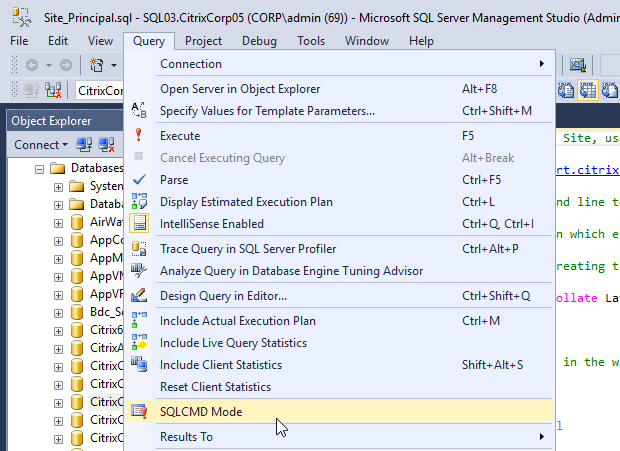Viewport: 620px width, 451px height.
Task: Click the red exclamation Execute icon
Action: pos(138,135)
